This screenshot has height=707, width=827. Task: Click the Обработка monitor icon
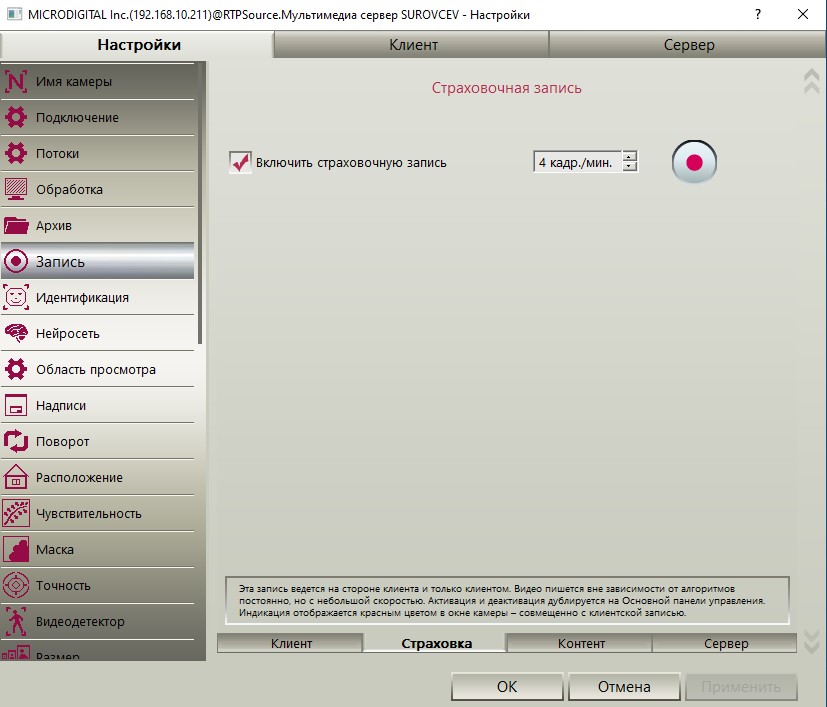16,189
